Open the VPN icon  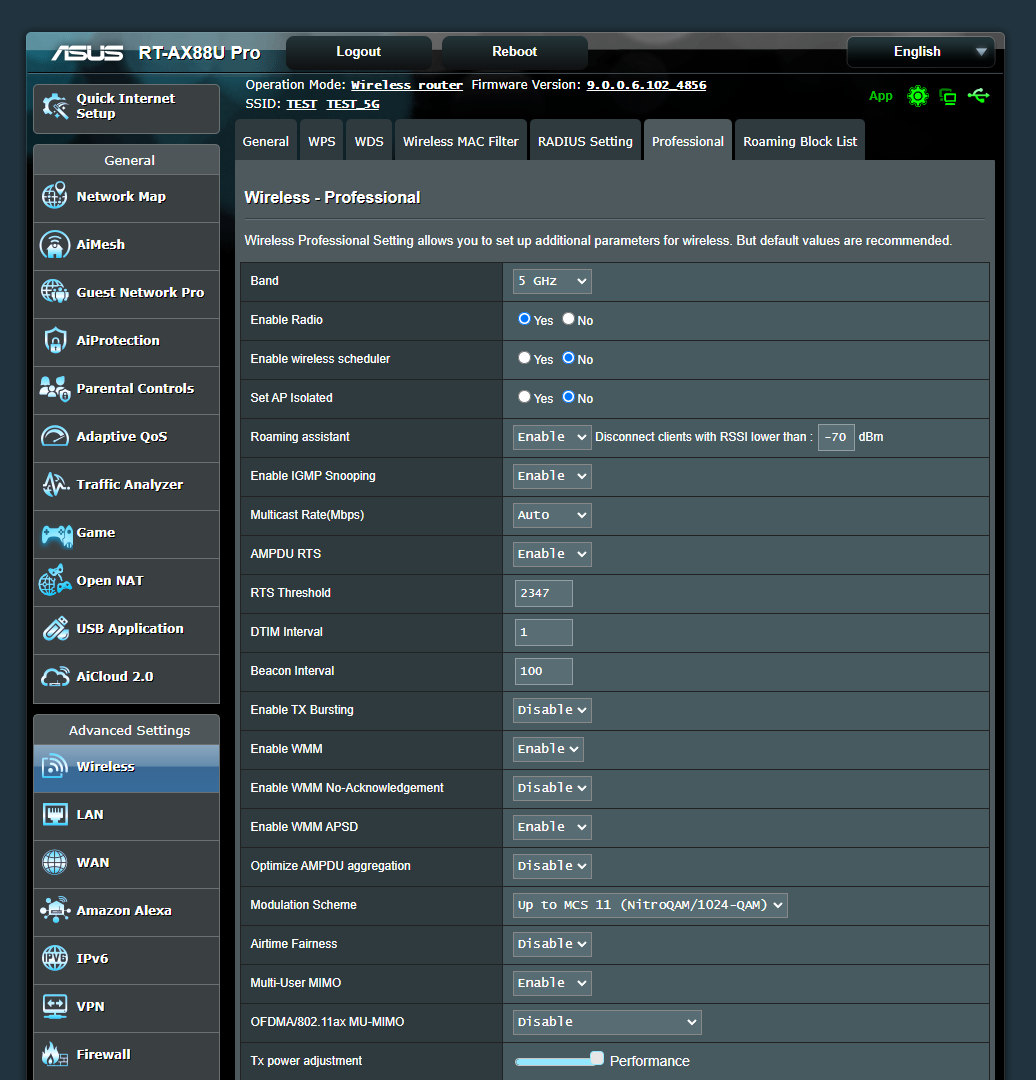tap(54, 1006)
